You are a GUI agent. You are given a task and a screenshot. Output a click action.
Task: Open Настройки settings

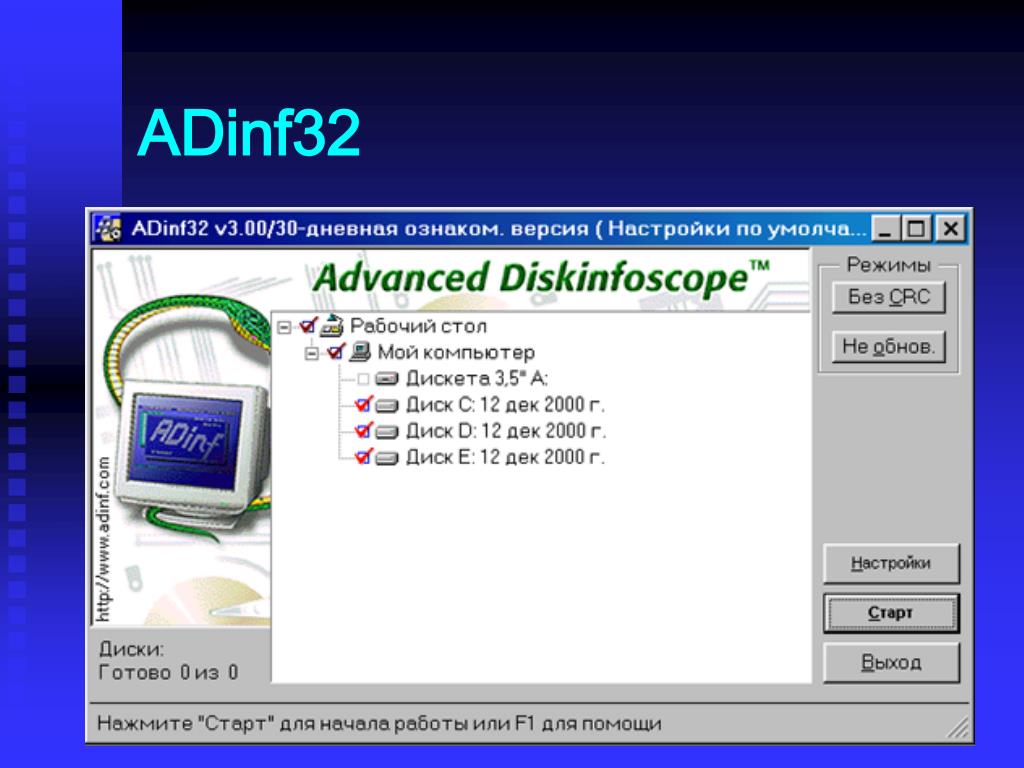[x=891, y=563]
